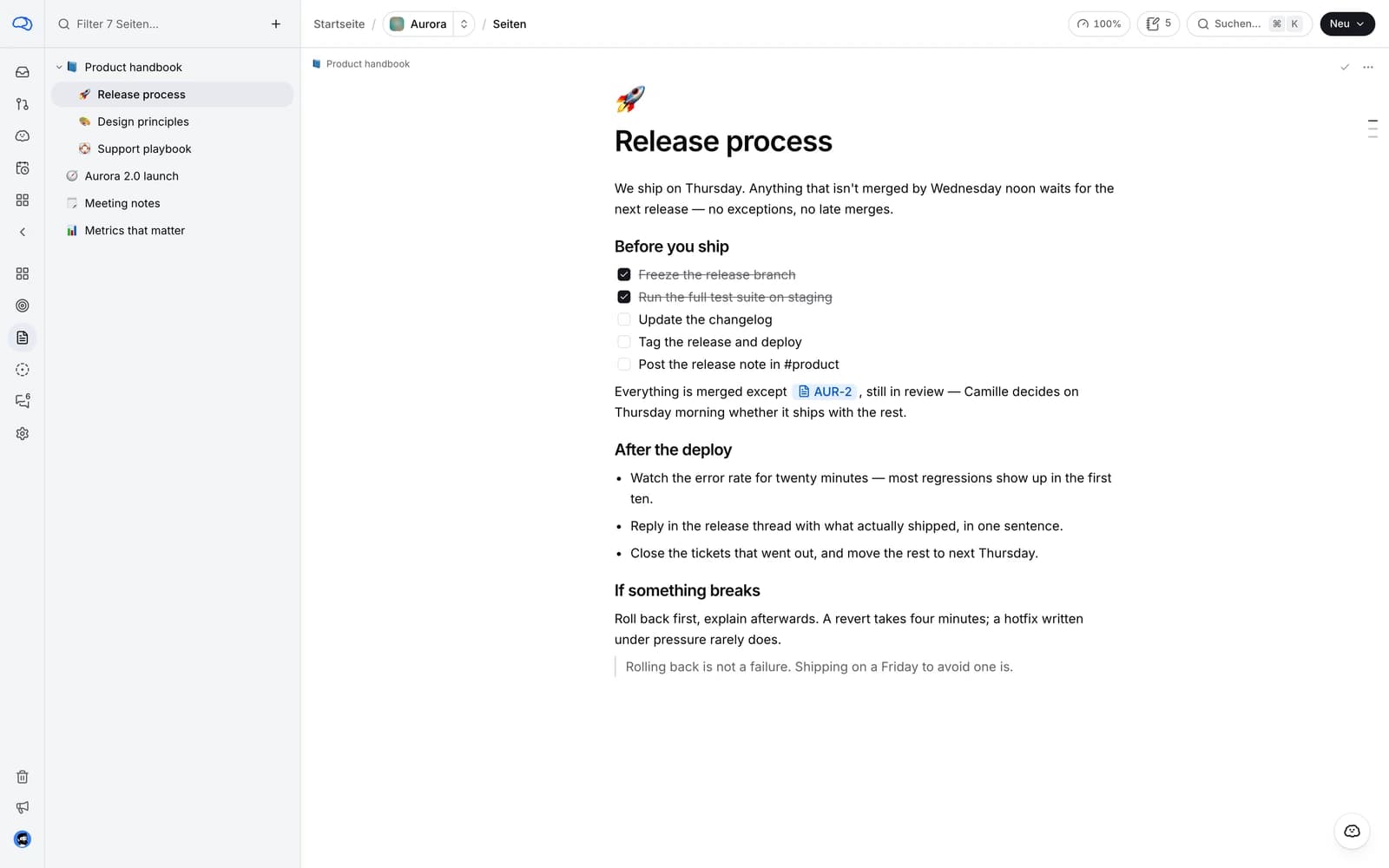
Task: Click the If something breaks heading
Action: click(x=687, y=590)
